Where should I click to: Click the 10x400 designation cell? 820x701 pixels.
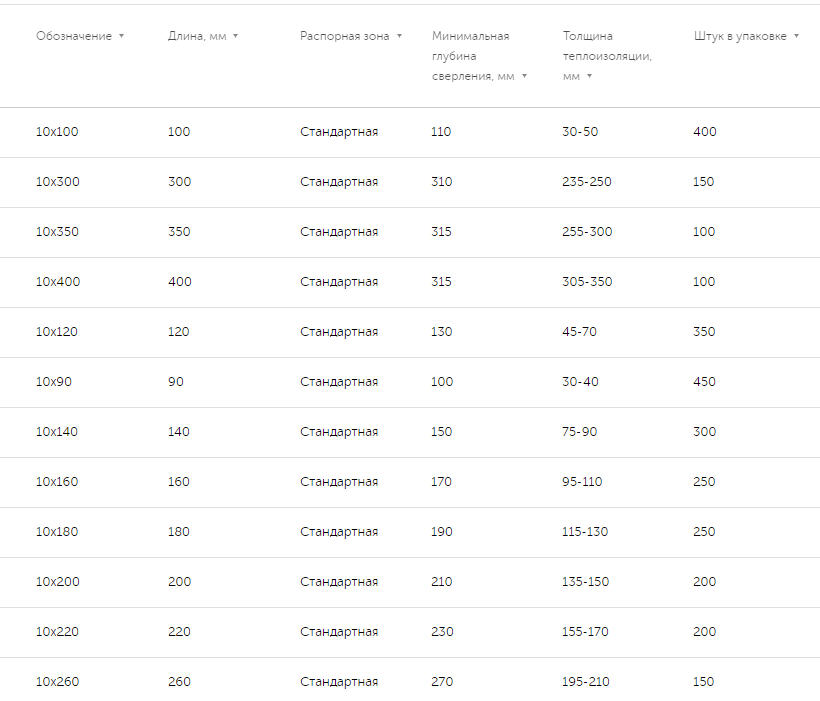[x=58, y=282]
